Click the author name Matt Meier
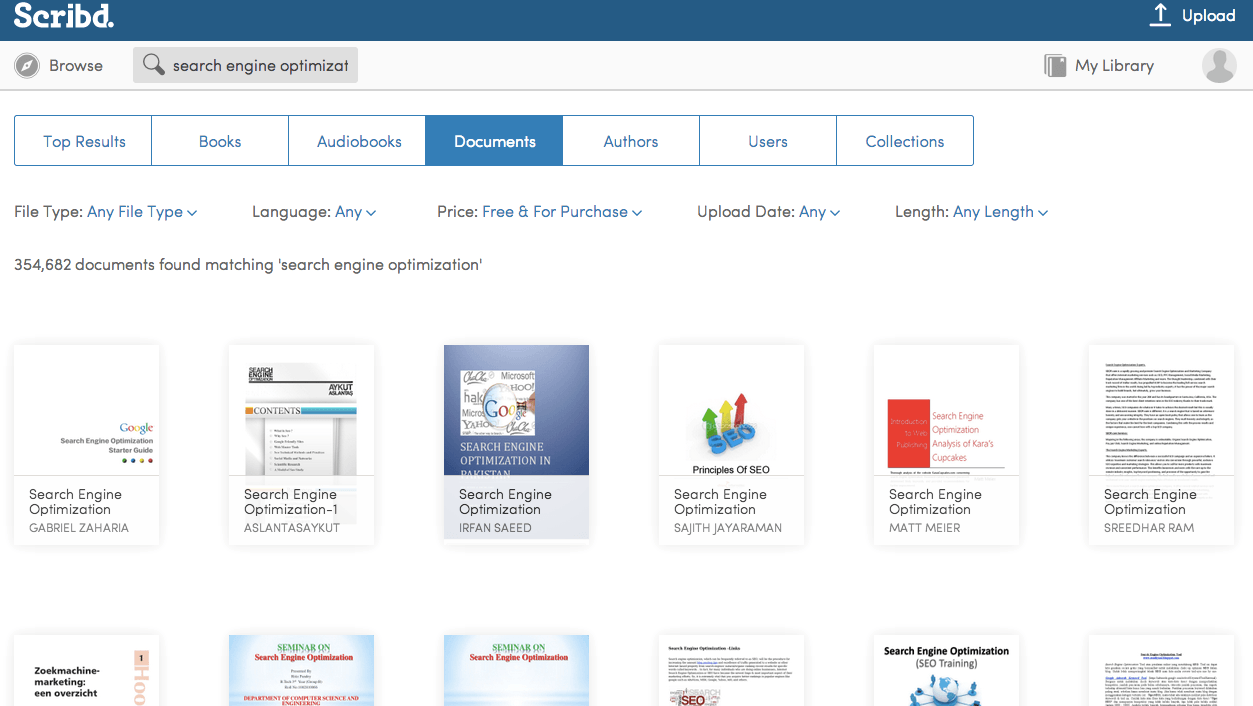This screenshot has width=1253, height=706. point(924,528)
